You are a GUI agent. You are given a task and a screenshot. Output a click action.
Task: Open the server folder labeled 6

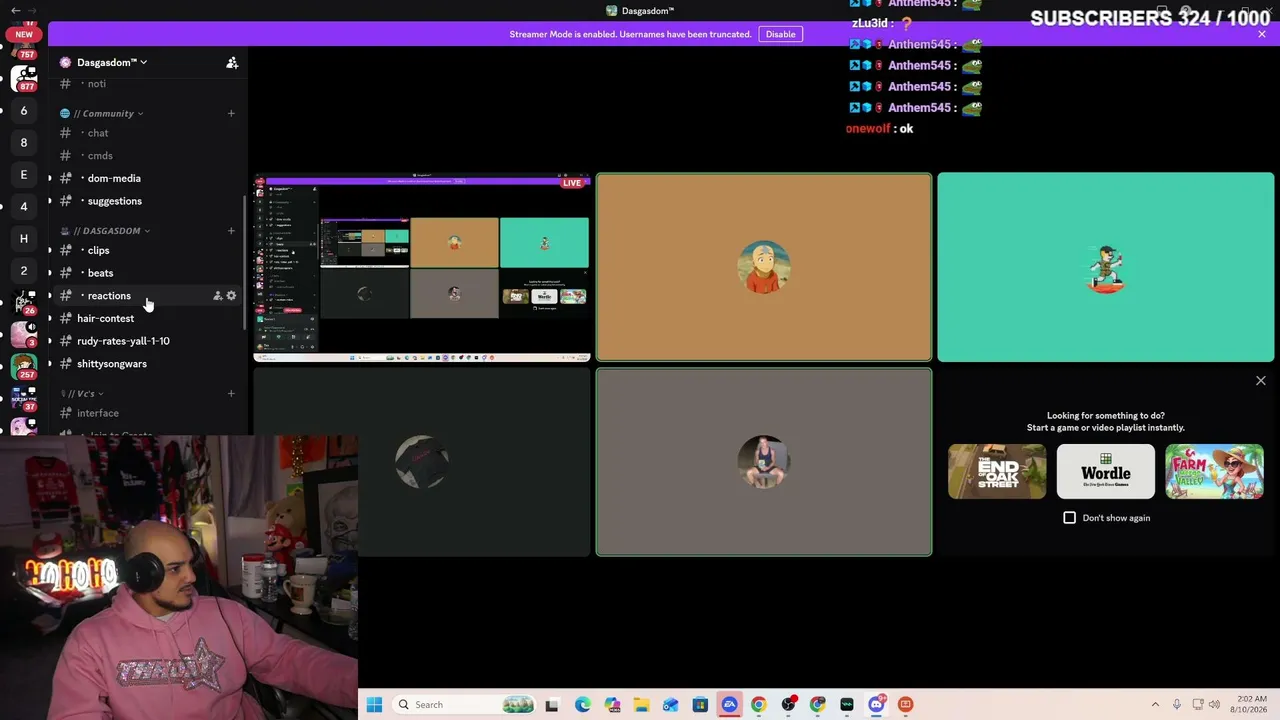pos(24,111)
